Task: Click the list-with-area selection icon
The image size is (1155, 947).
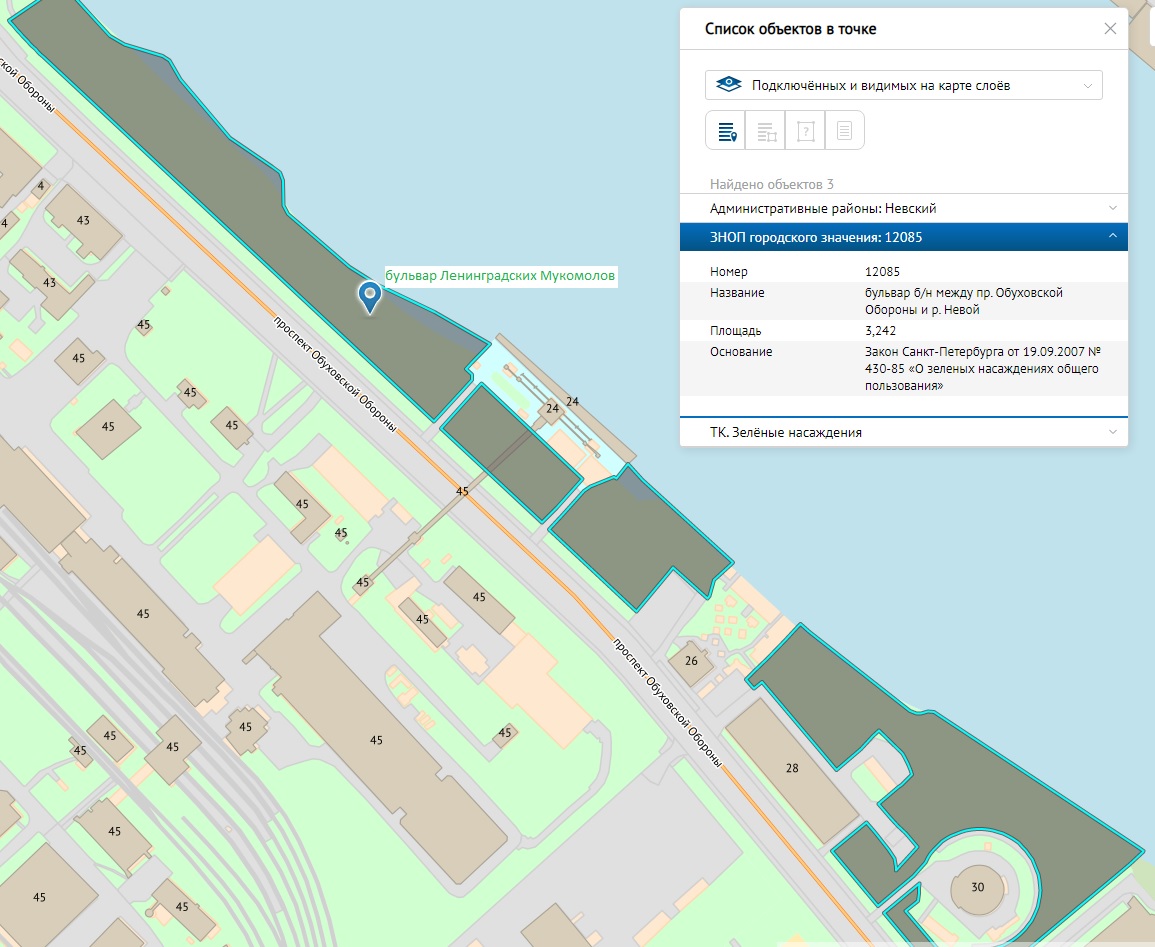Action: [x=766, y=131]
